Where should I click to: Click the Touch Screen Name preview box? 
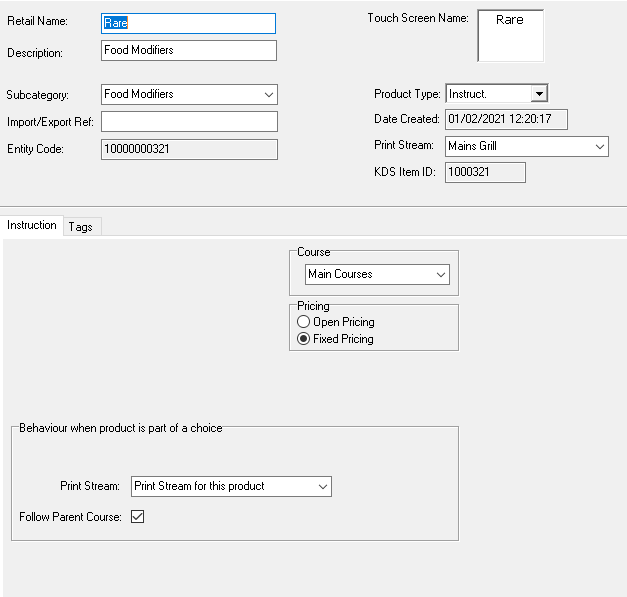pos(510,36)
